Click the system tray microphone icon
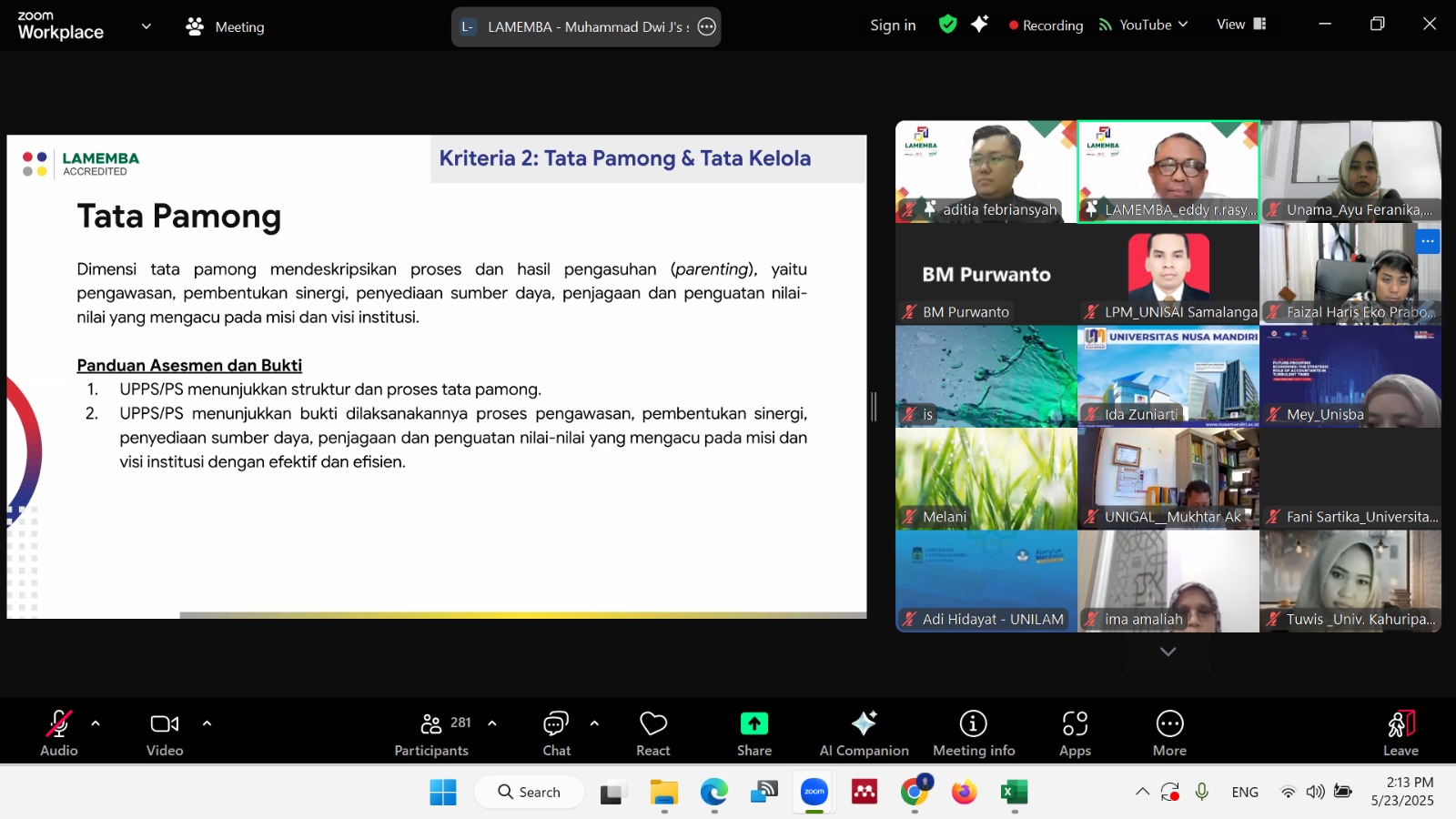This screenshot has height=819, width=1456. [x=1202, y=792]
